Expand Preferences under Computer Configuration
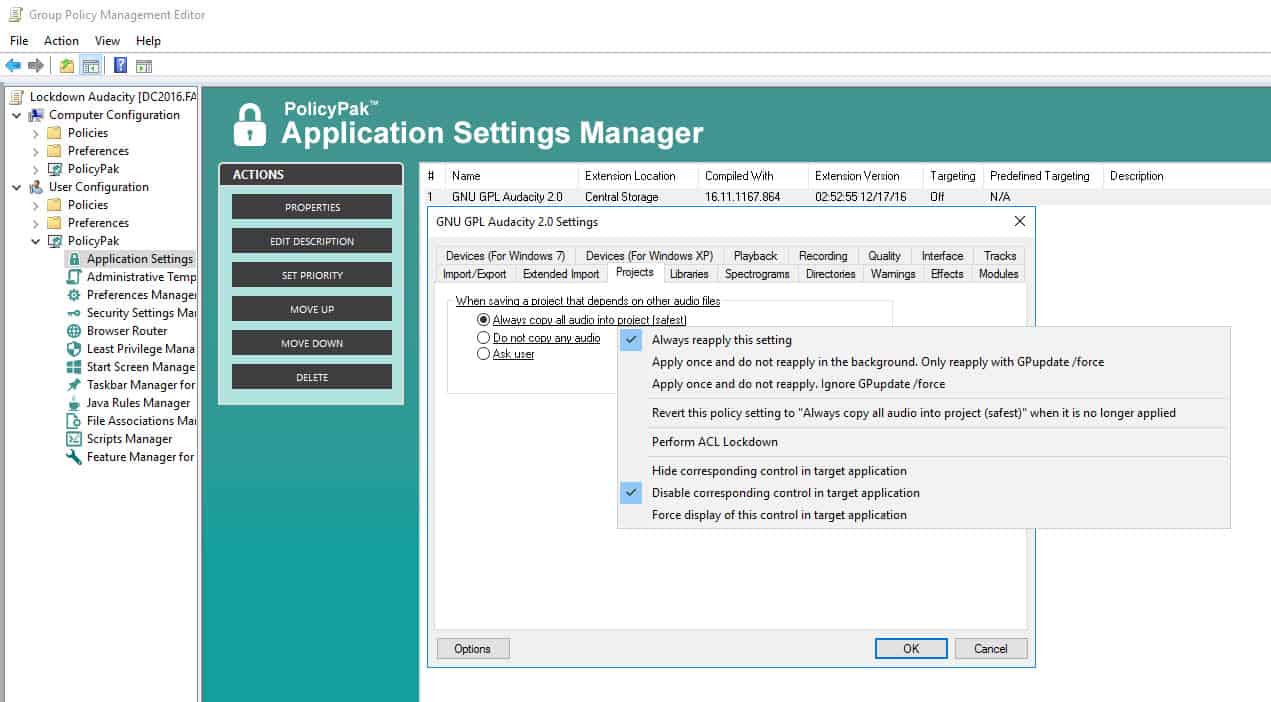Image resolution: width=1271 pixels, height=702 pixels. pos(35,151)
